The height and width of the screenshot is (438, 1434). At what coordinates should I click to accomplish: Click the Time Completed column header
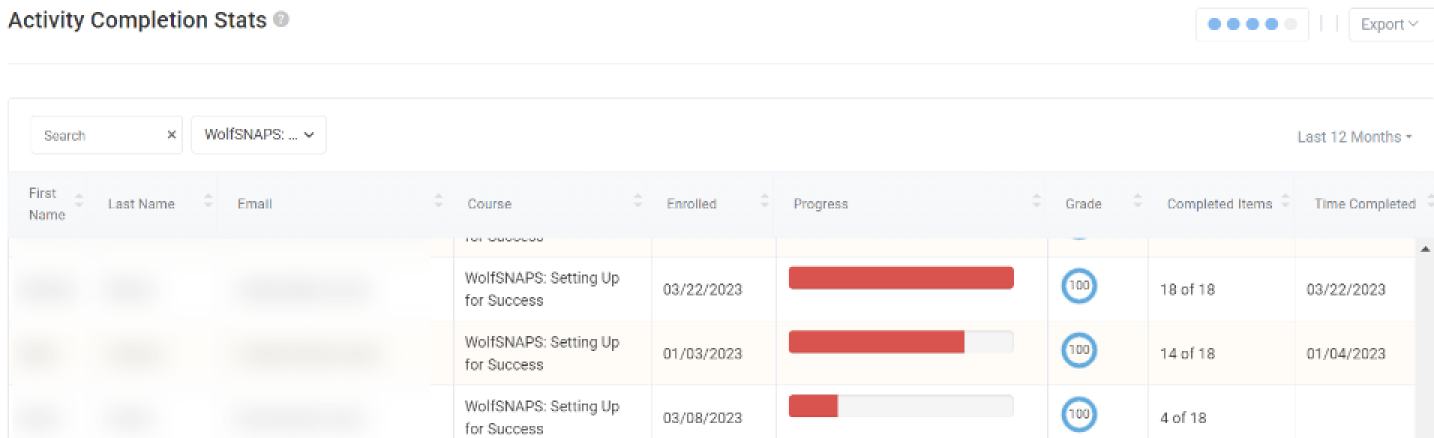click(1364, 204)
